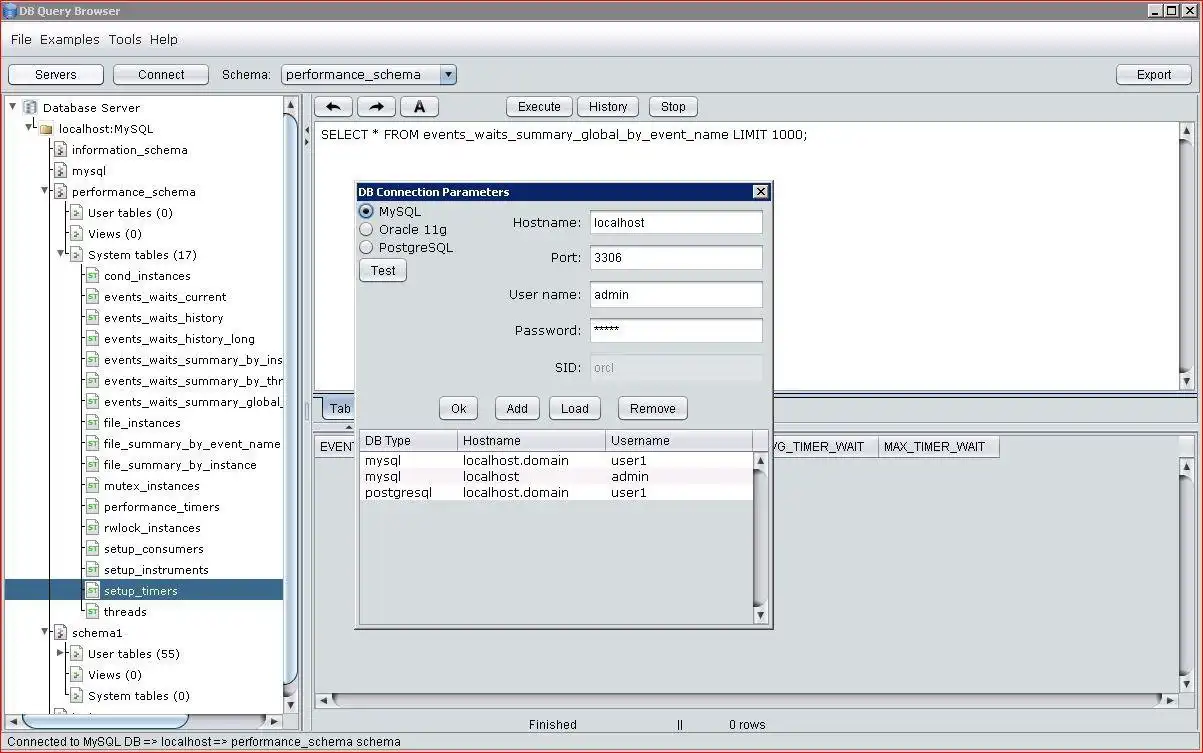Viewport: 1203px width, 753px height.
Task: Click the localhost:MySQL folder icon
Action: 46,129
